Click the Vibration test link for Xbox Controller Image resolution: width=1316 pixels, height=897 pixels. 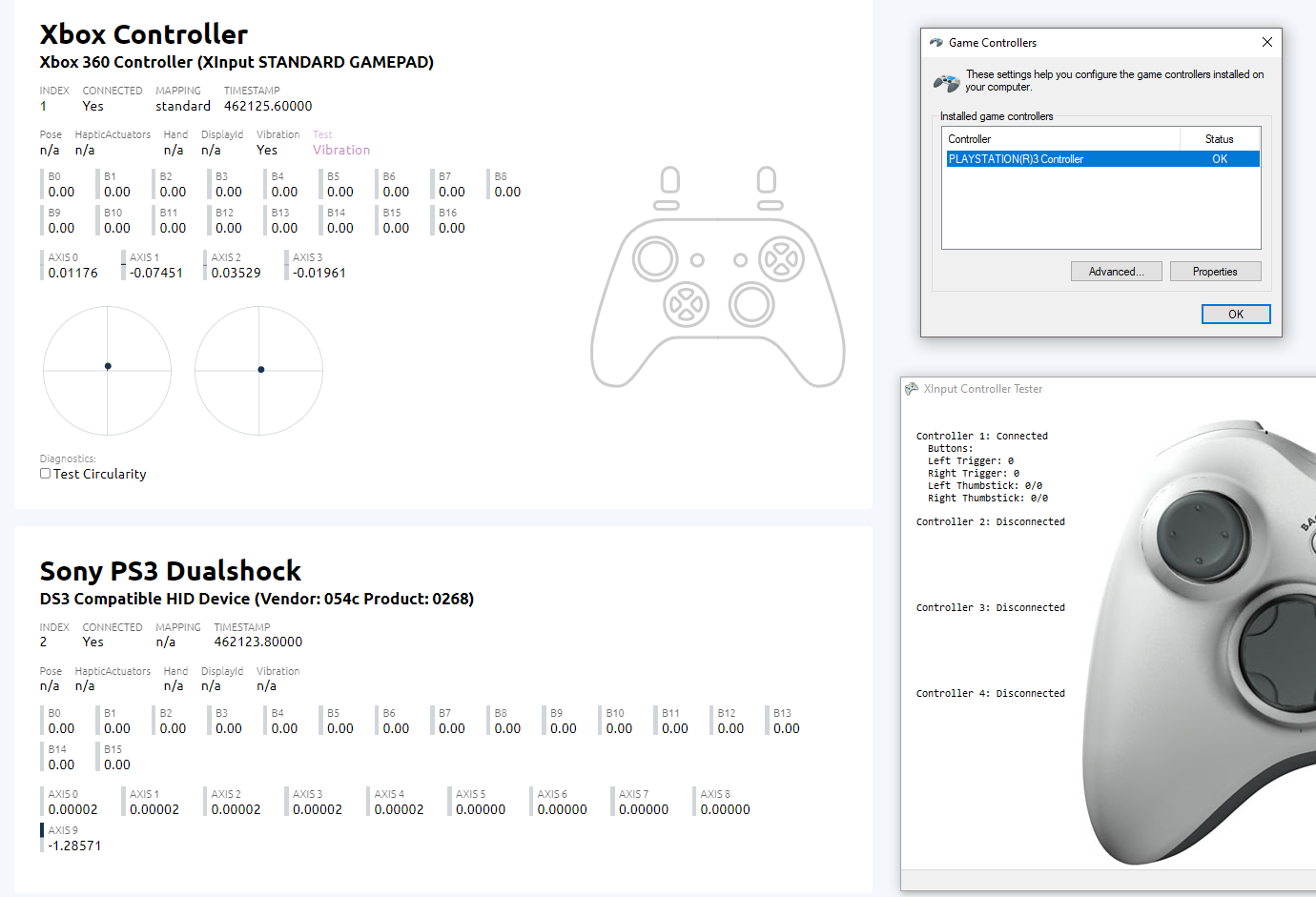341,150
